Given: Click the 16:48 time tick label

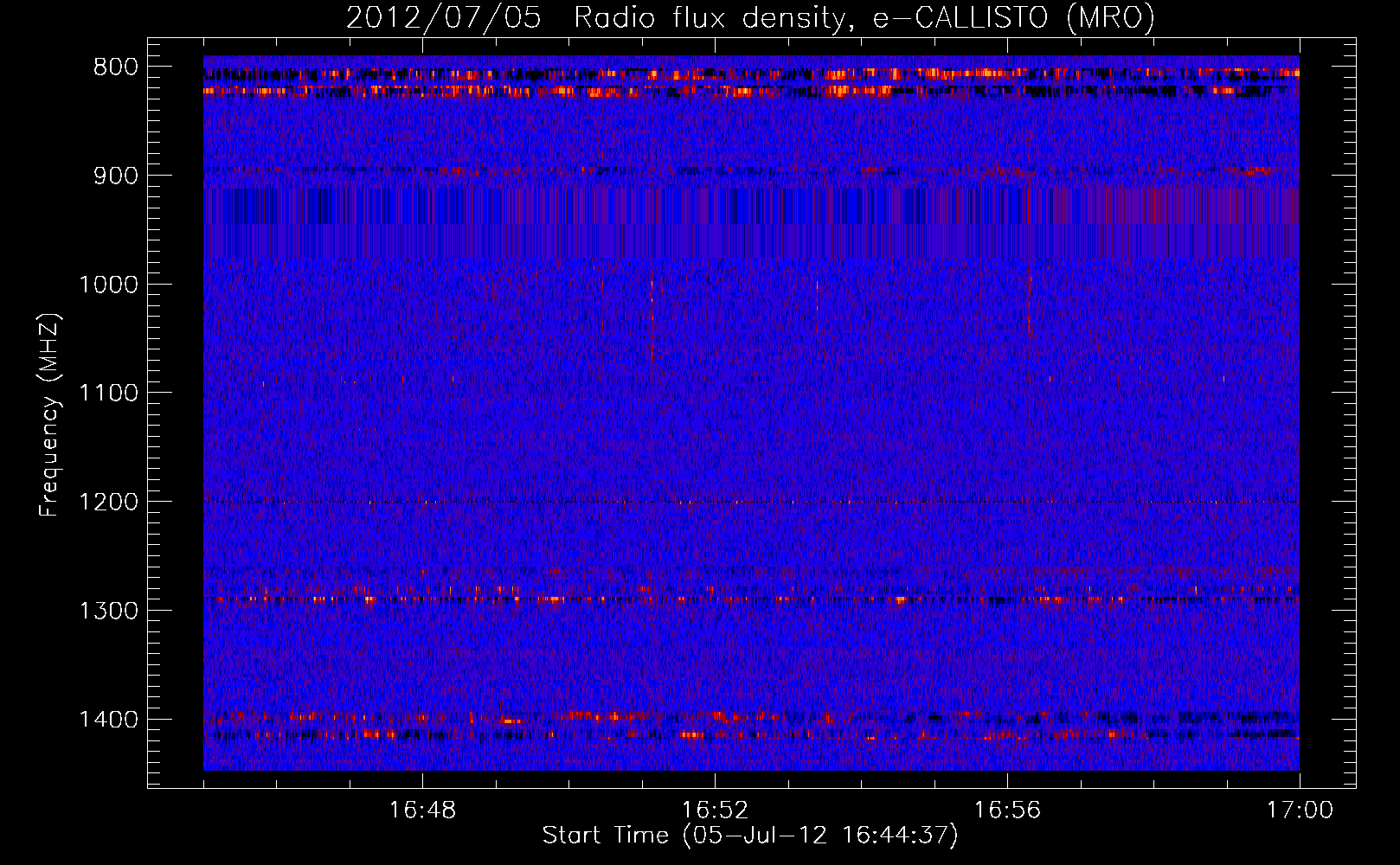Looking at the screenshot, I should (422, 811).
